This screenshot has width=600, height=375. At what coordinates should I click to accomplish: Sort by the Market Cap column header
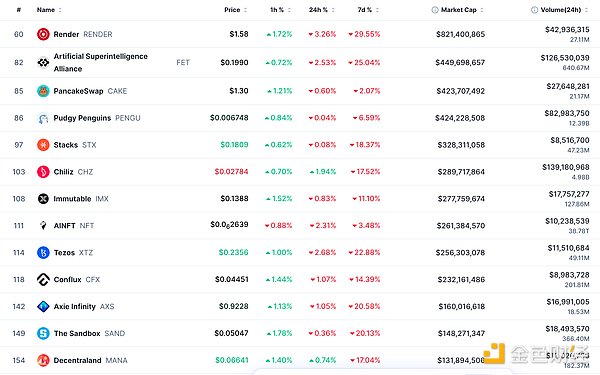pyautogui.click(x=462, y=10)
